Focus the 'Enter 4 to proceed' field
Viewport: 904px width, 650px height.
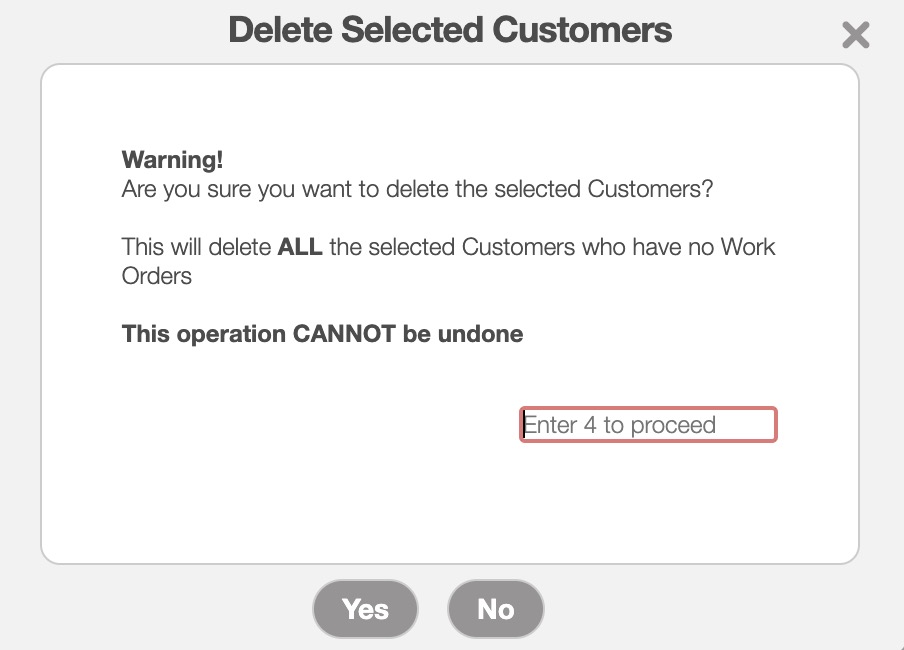point(648,425)
